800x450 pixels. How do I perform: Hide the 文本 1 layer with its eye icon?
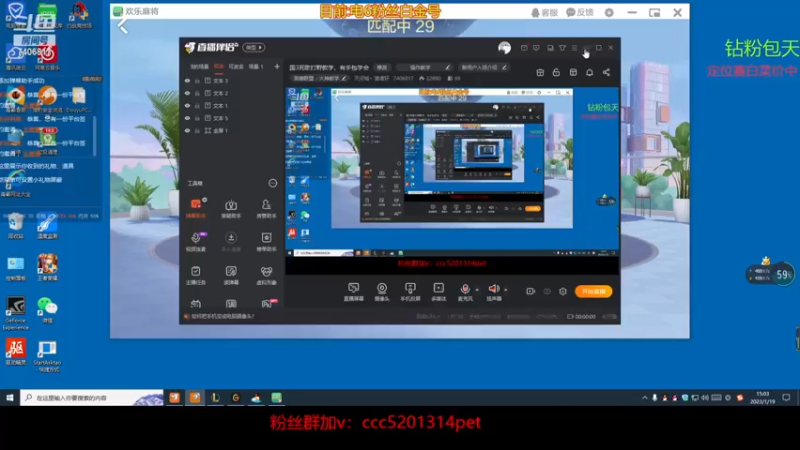pos(187,106)
